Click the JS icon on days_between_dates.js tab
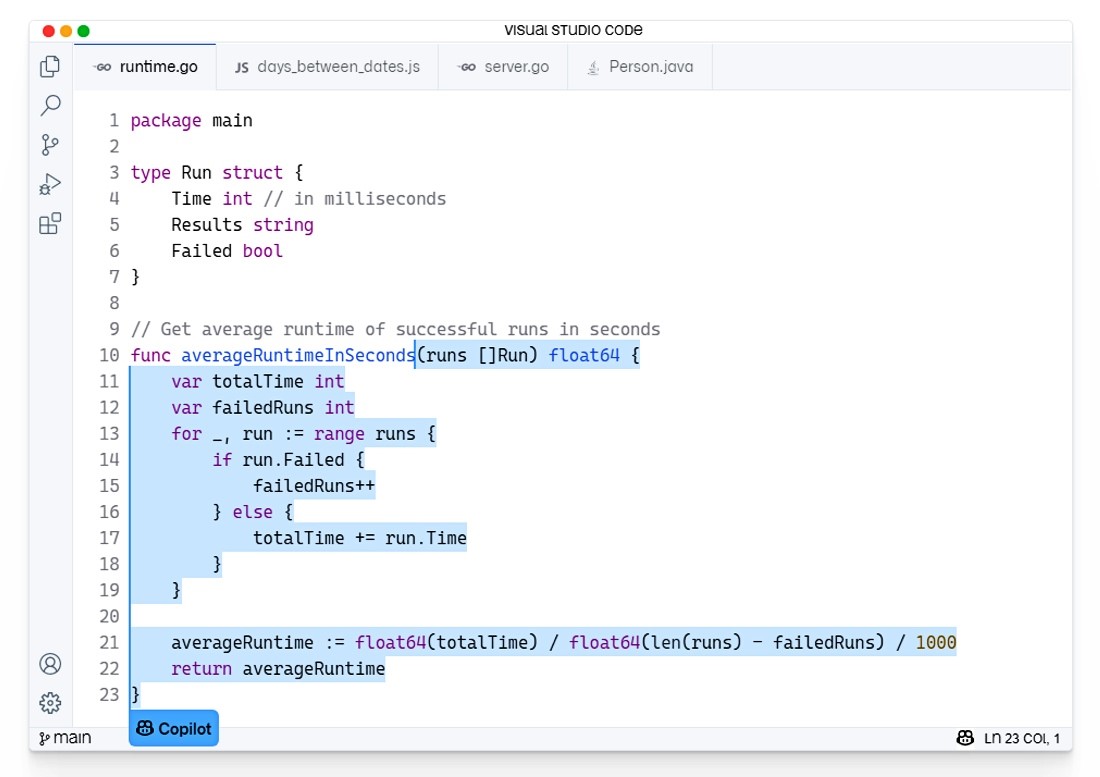Screen dimensions: 1100x777 click(x=241, y=67)
